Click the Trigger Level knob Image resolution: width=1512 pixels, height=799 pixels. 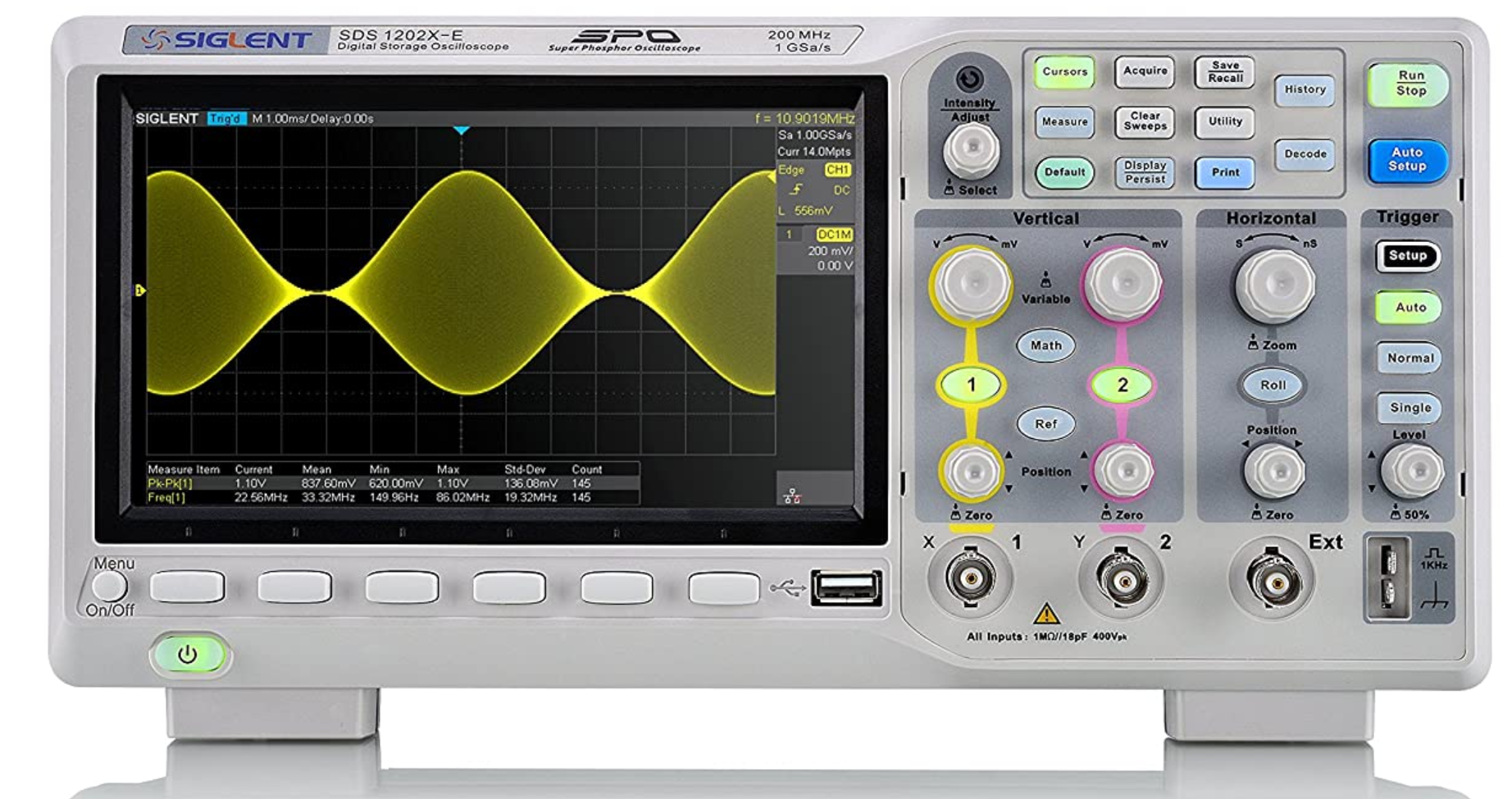tap(1411, 471)
